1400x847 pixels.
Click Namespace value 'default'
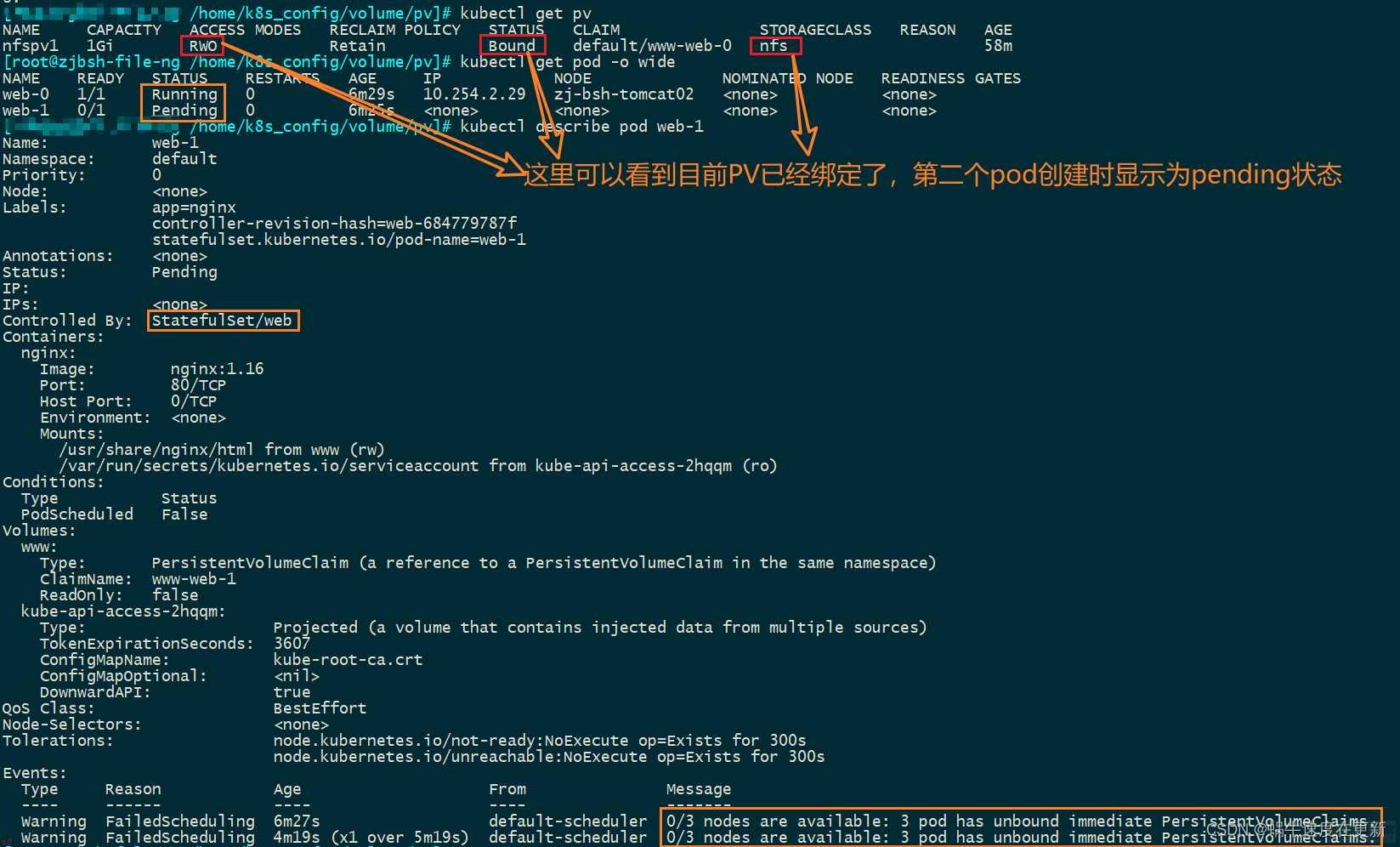(x=184, y=159)
